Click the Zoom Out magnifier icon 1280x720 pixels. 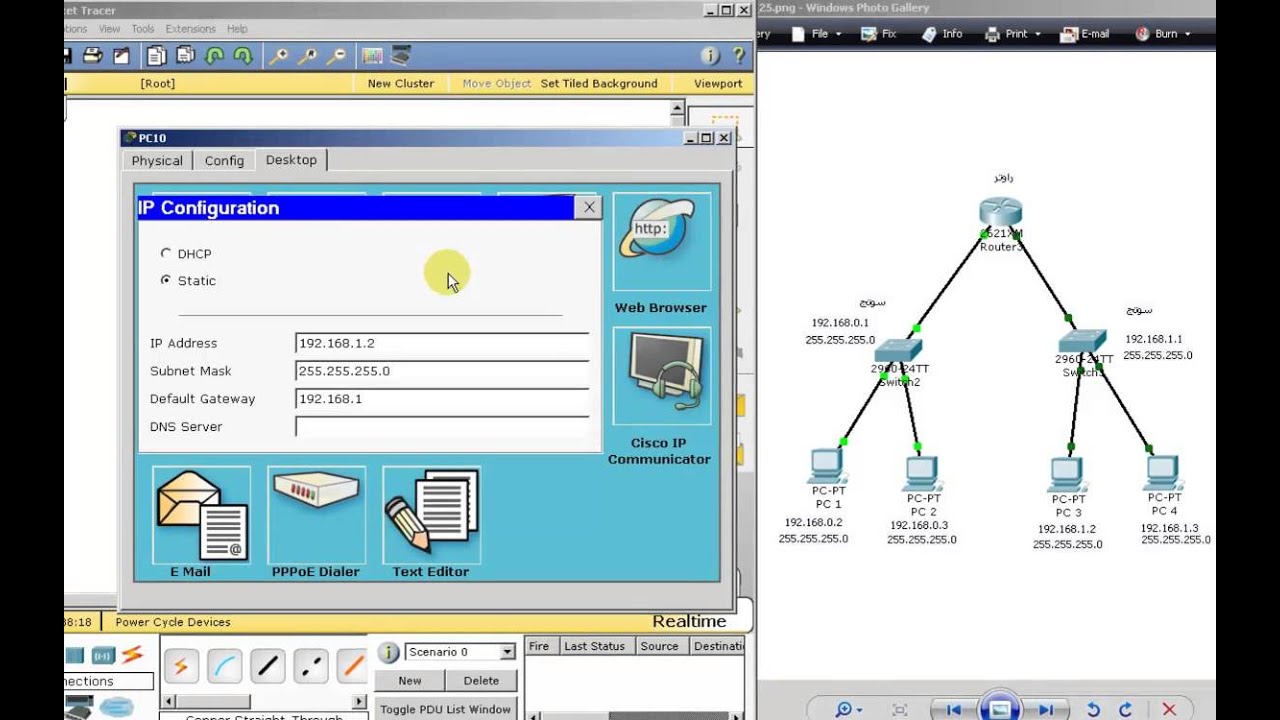pyautogui.click(x=338, y=56)
